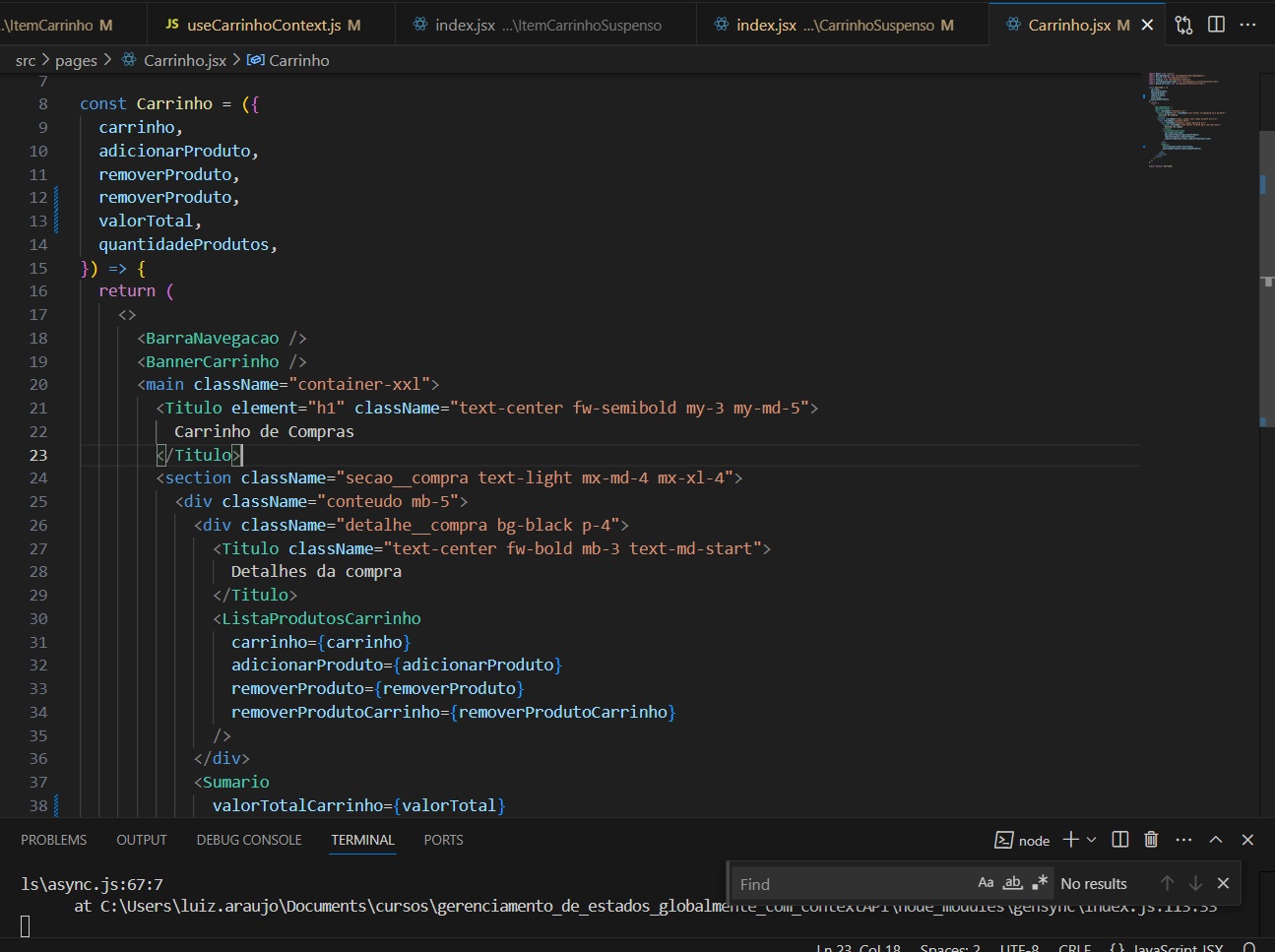
Task: Click the Spaces: 2 indentation status entry
Action: point(950,947)
